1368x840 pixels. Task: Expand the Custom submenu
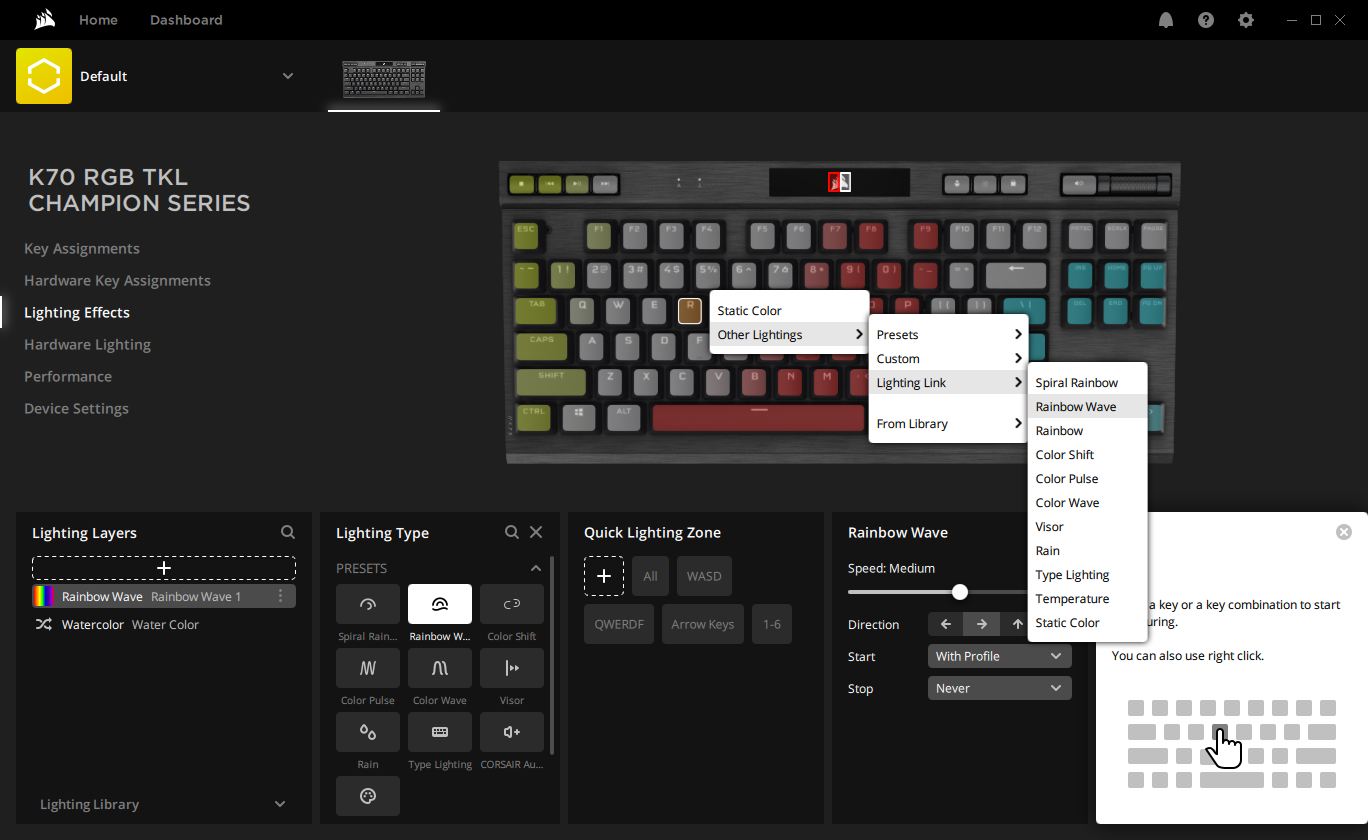tap(948, 359)
